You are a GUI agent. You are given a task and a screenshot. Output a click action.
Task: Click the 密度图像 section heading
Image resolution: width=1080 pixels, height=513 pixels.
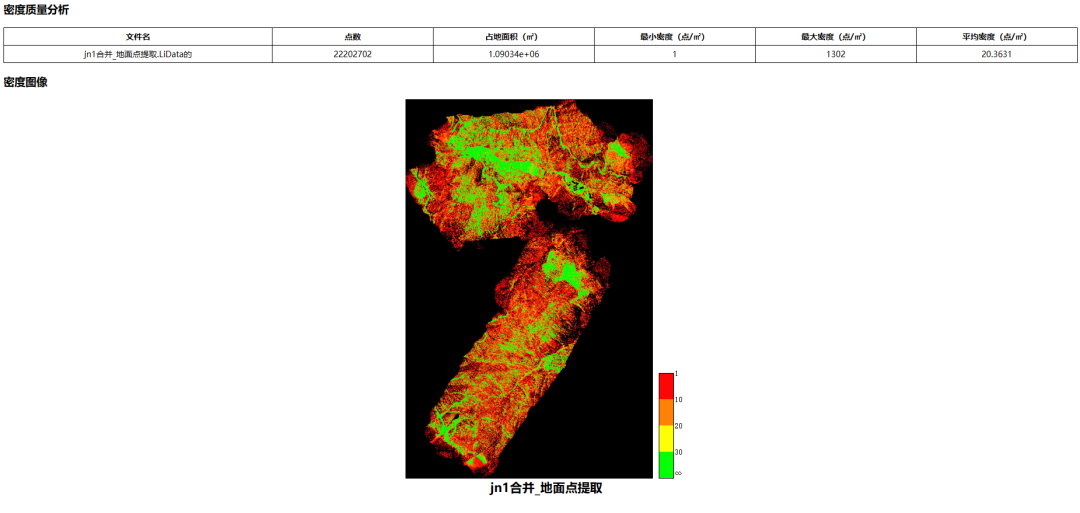tap(25, 83)
